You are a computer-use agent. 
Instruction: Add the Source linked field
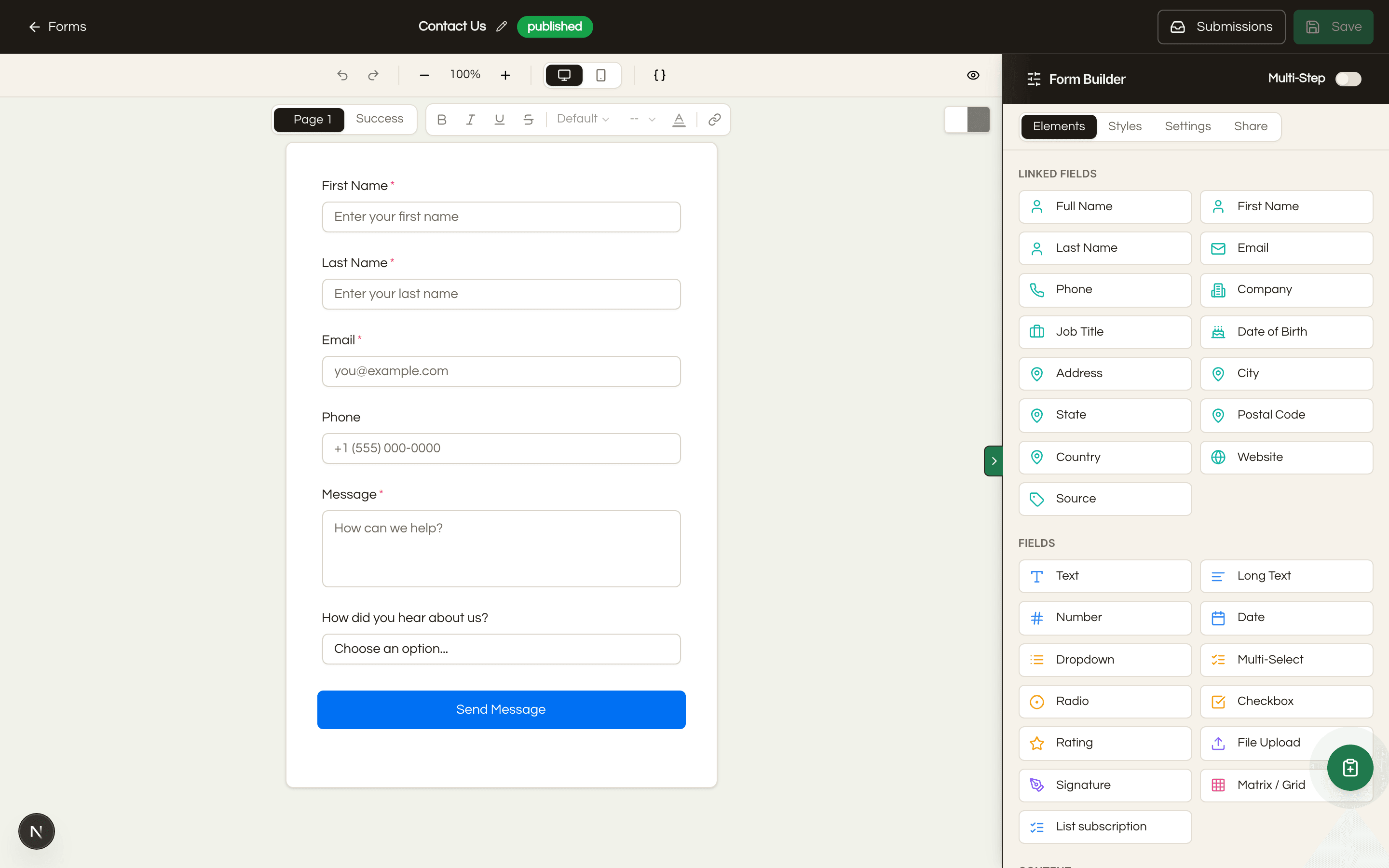(x=1105, y=499)
